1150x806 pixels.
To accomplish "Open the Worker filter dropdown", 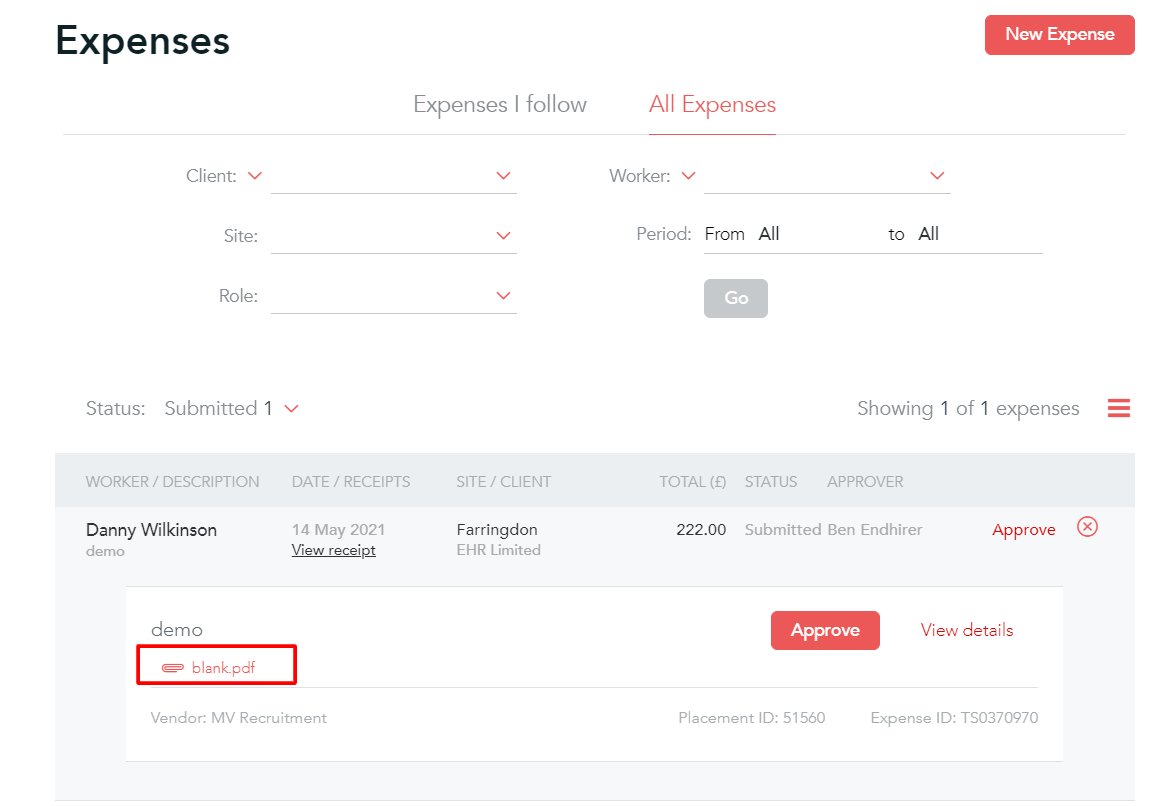I will [937, 175].
